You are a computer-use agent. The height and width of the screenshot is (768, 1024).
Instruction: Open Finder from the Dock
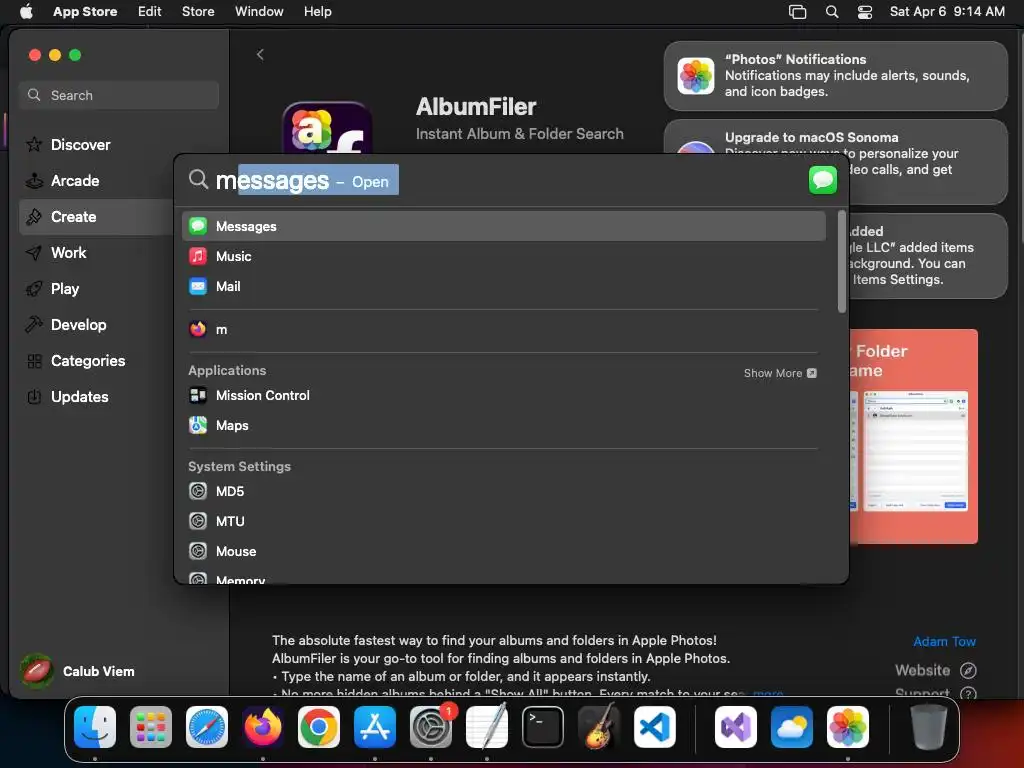tap(95, 727)
